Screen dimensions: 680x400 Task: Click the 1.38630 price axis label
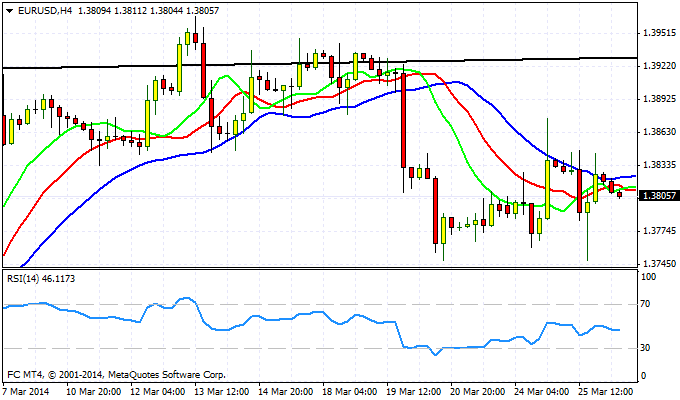point(659,132)
